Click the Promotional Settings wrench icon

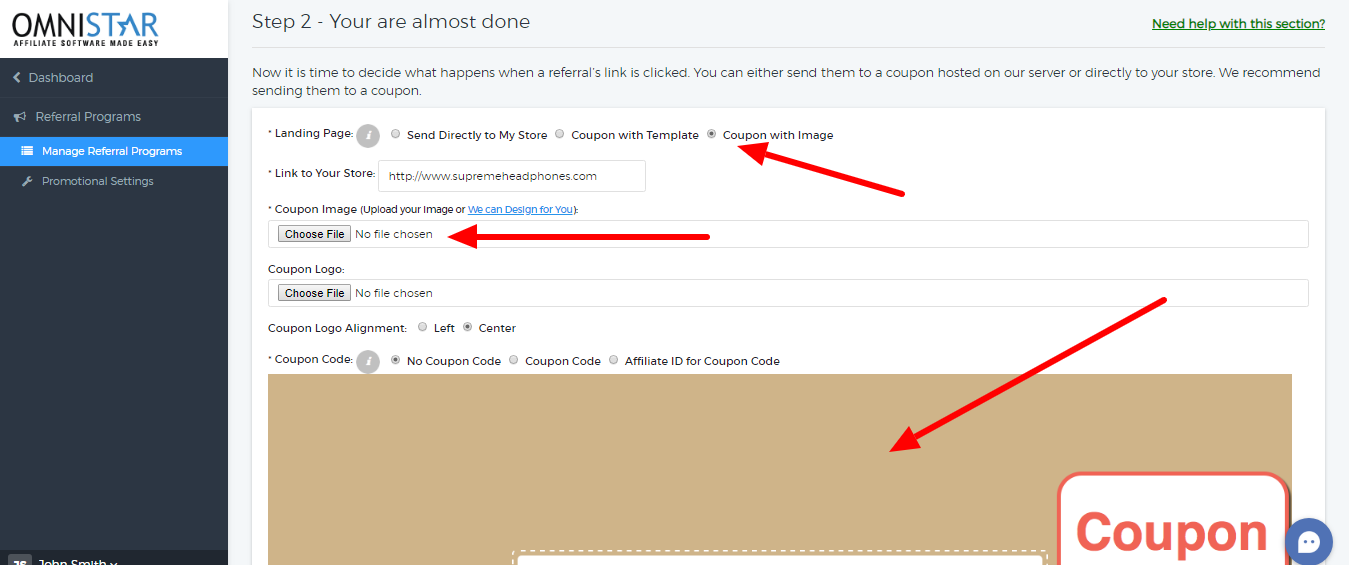click(28, 181)
